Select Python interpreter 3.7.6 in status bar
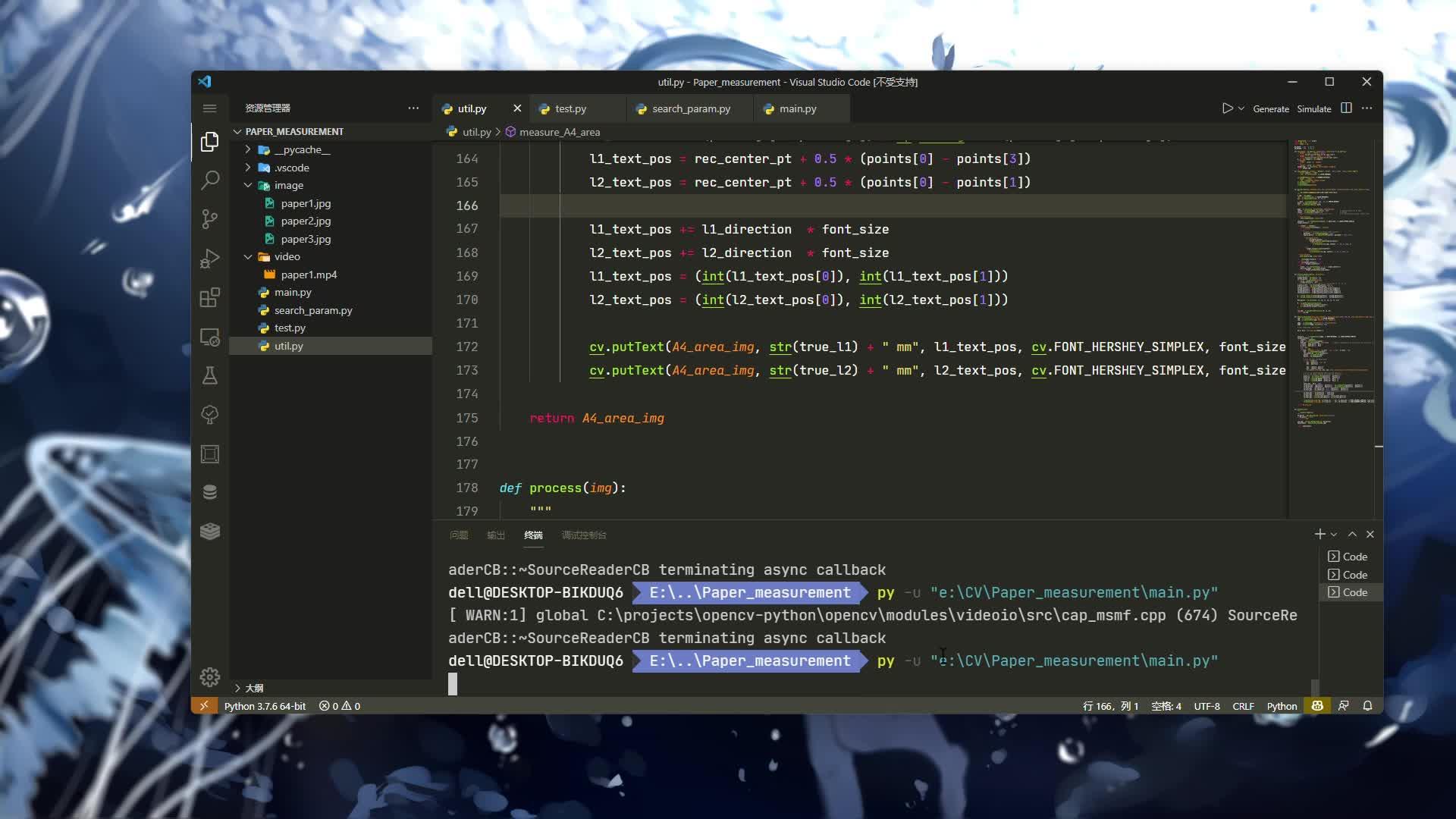Viewport: 1456px width, 819px height. pyautogui.click(x=263, y=705)
